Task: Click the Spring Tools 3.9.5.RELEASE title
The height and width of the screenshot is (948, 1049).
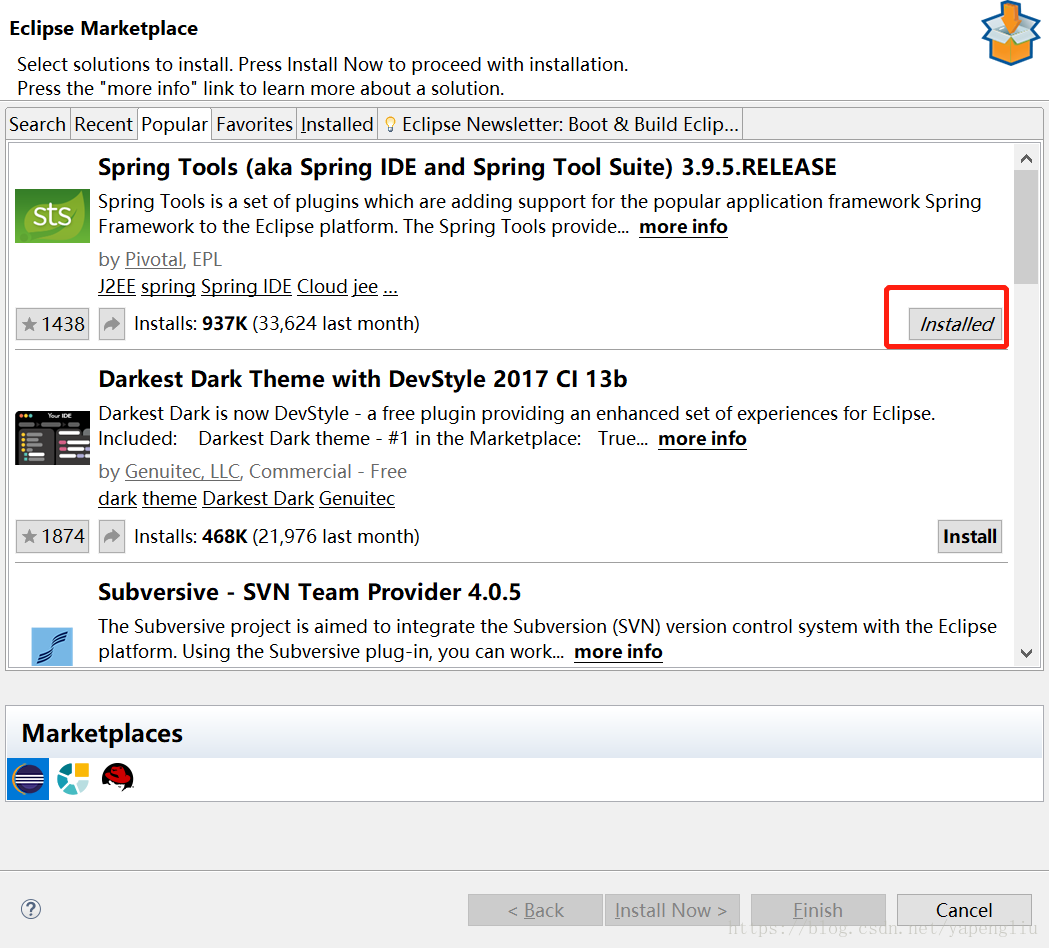Action: [467, 167]
